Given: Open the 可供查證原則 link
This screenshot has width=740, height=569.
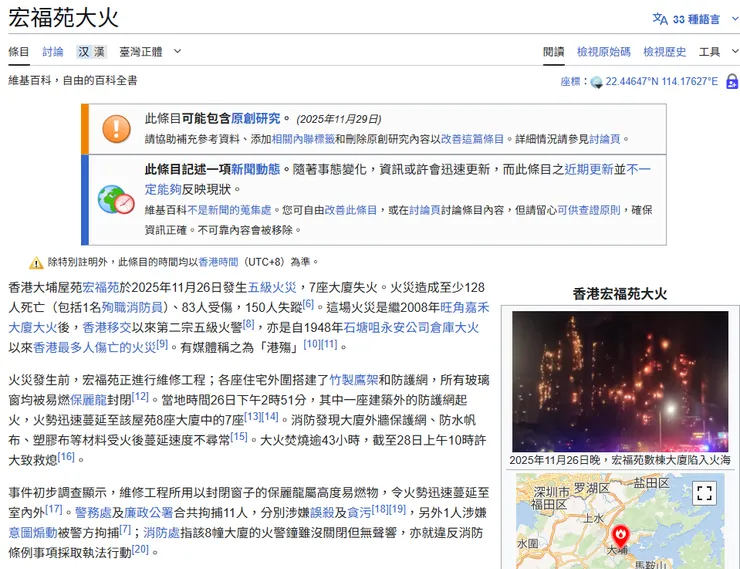Looking at the screenshot, I should (589, 210).
